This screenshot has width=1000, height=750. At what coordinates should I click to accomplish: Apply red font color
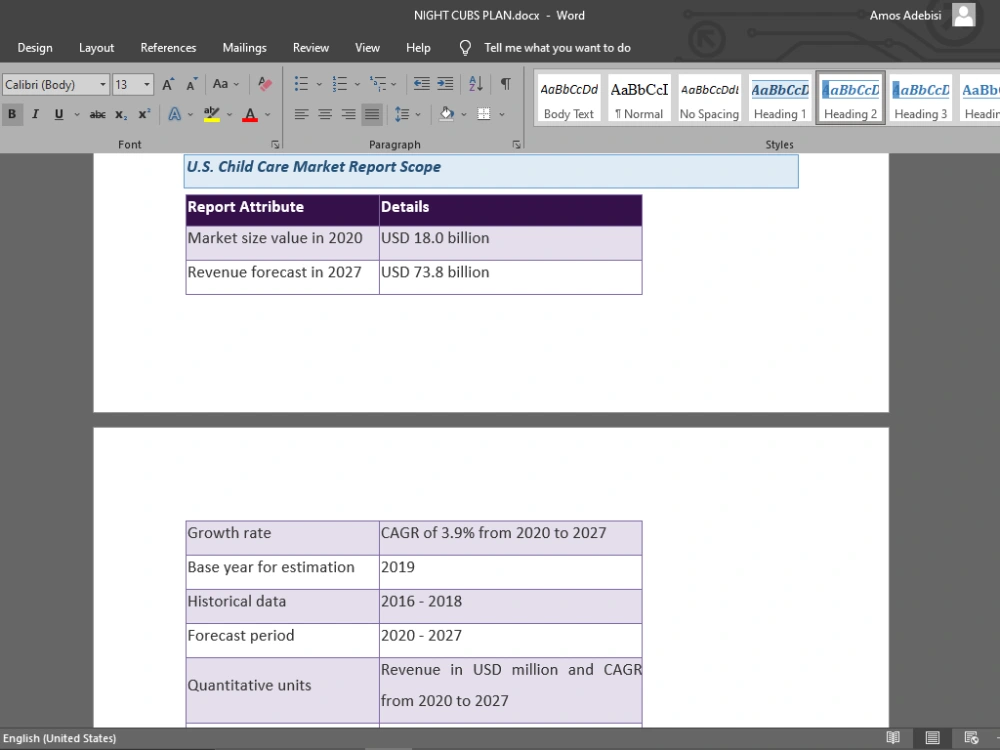[250, 115]
